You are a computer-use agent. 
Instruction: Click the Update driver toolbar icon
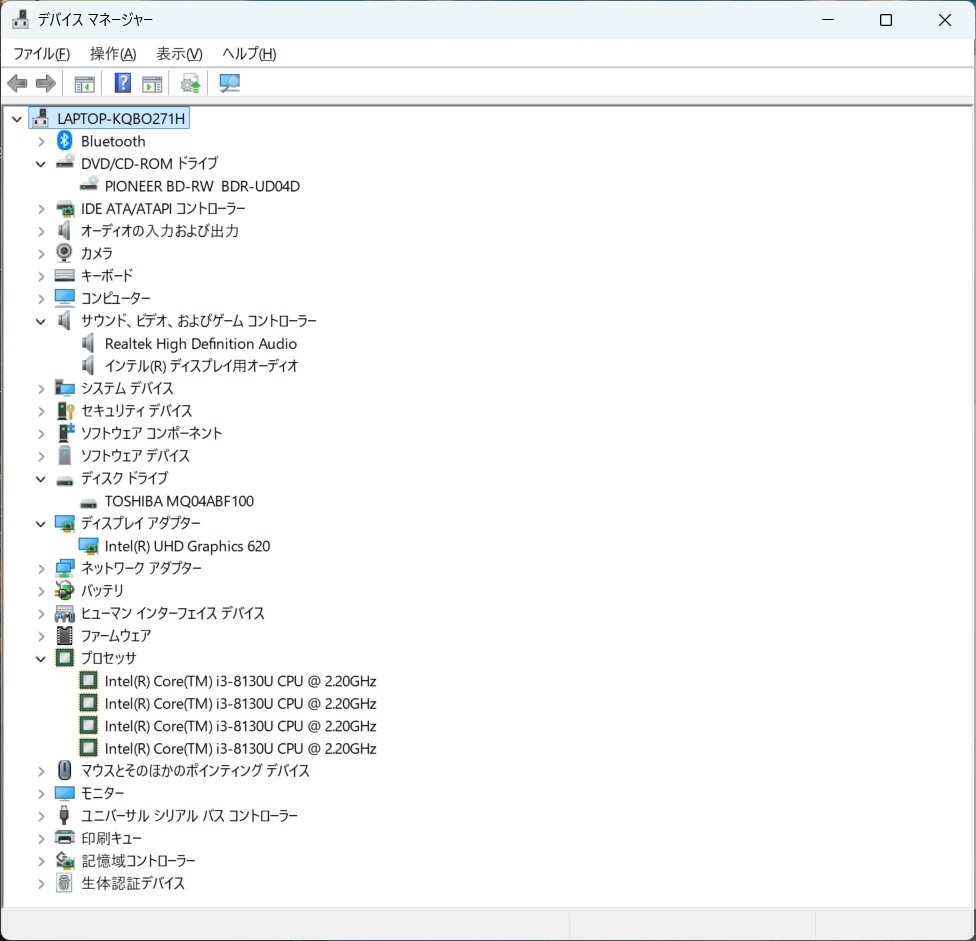(190, 84)
